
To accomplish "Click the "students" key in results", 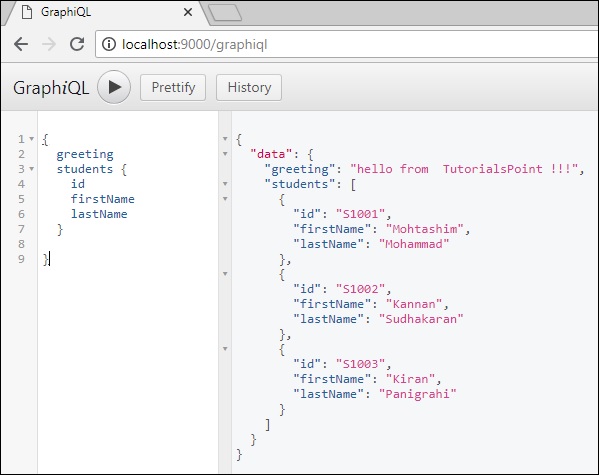I will [300, 184].
